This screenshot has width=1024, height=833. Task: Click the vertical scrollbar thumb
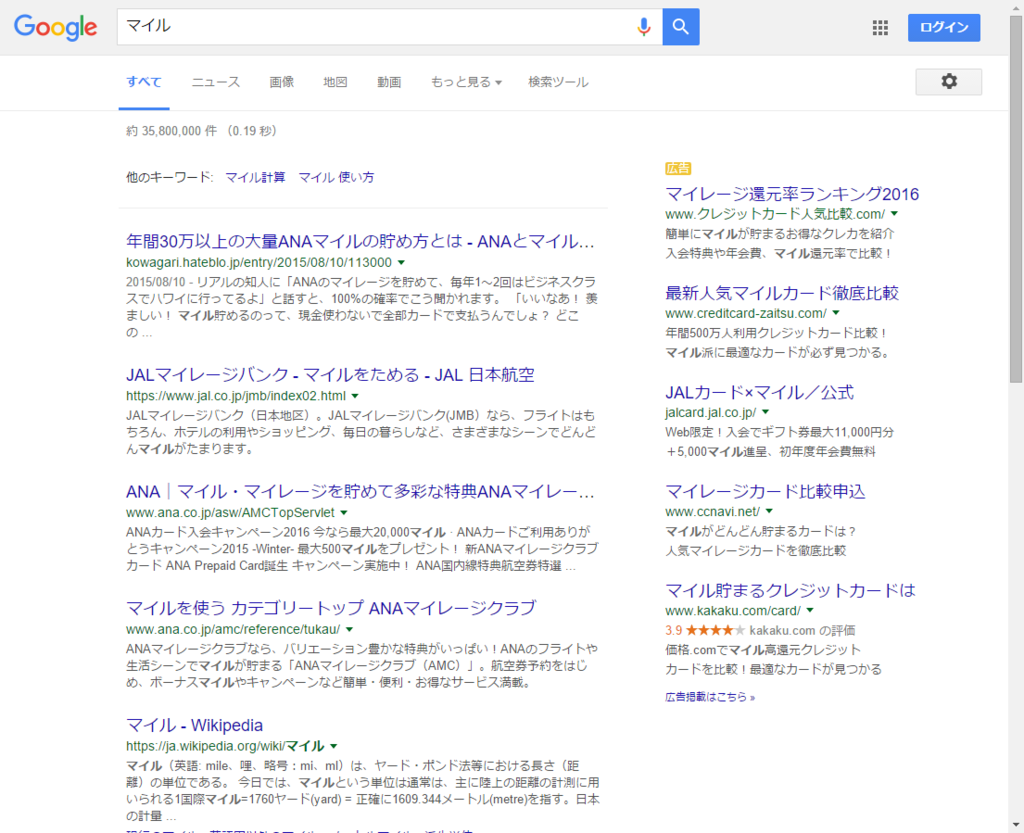(x=1016, y=199)
